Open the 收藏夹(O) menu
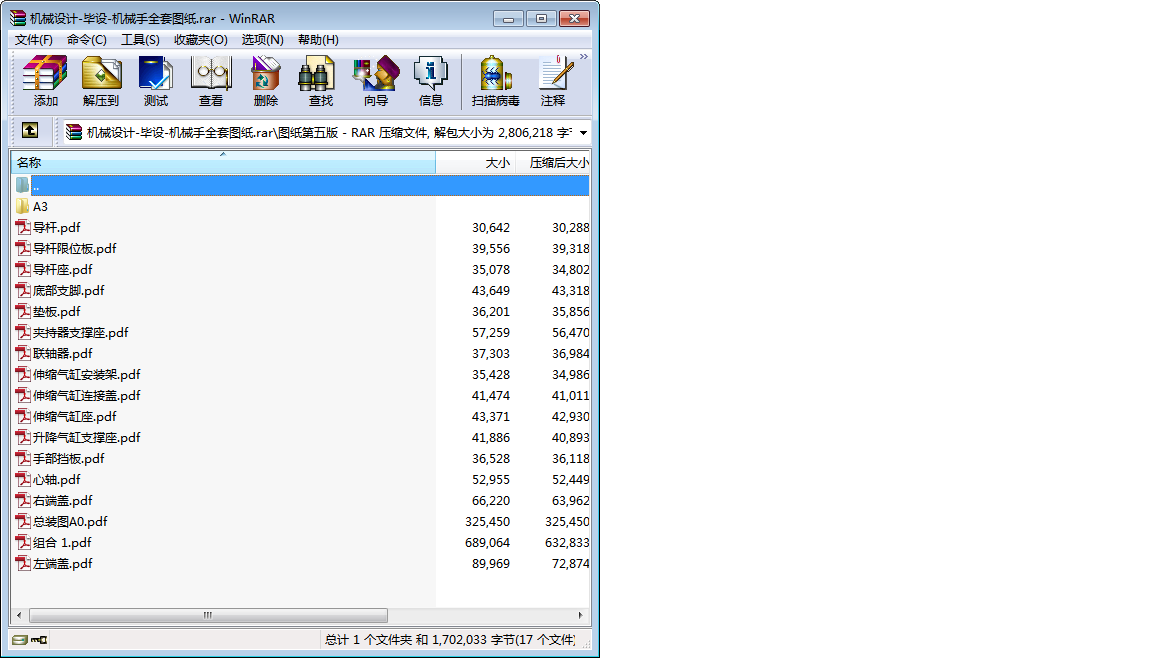Image resolution: width=1152 pixels, height=658 pixels. (x=201, y=40)
